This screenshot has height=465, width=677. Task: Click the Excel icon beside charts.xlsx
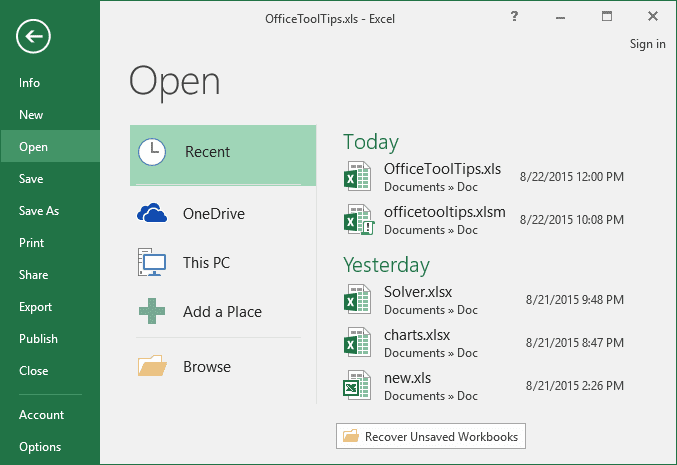click(x=357, y=342)
